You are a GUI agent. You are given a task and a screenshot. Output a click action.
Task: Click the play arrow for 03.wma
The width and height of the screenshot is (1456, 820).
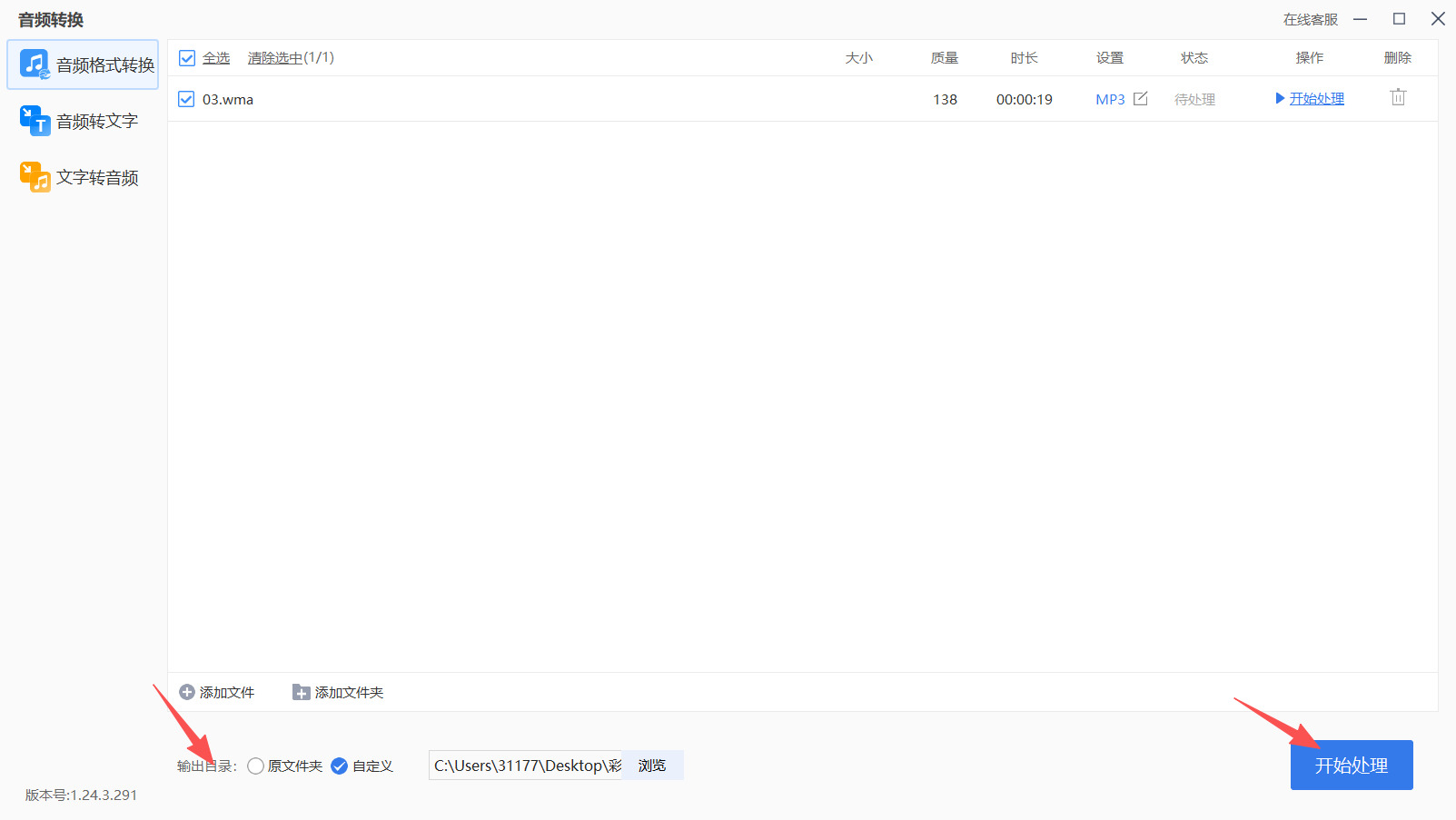point(1281,98)
